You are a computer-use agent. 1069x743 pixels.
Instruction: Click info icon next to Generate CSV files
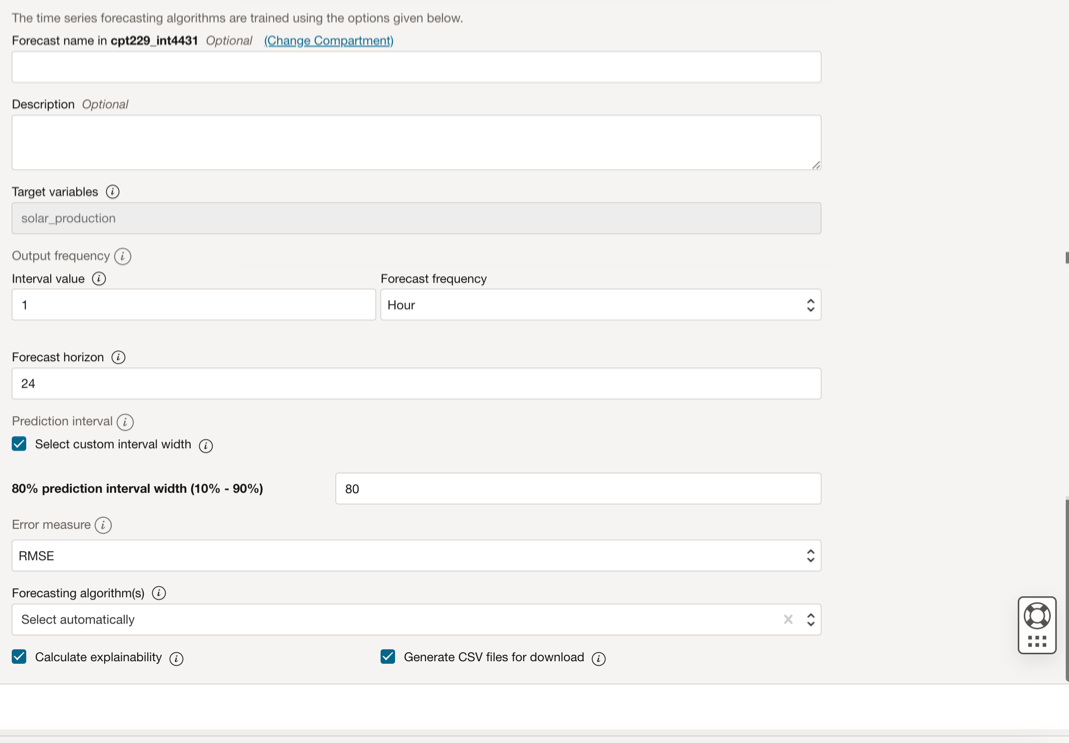[x=598, y=658]
